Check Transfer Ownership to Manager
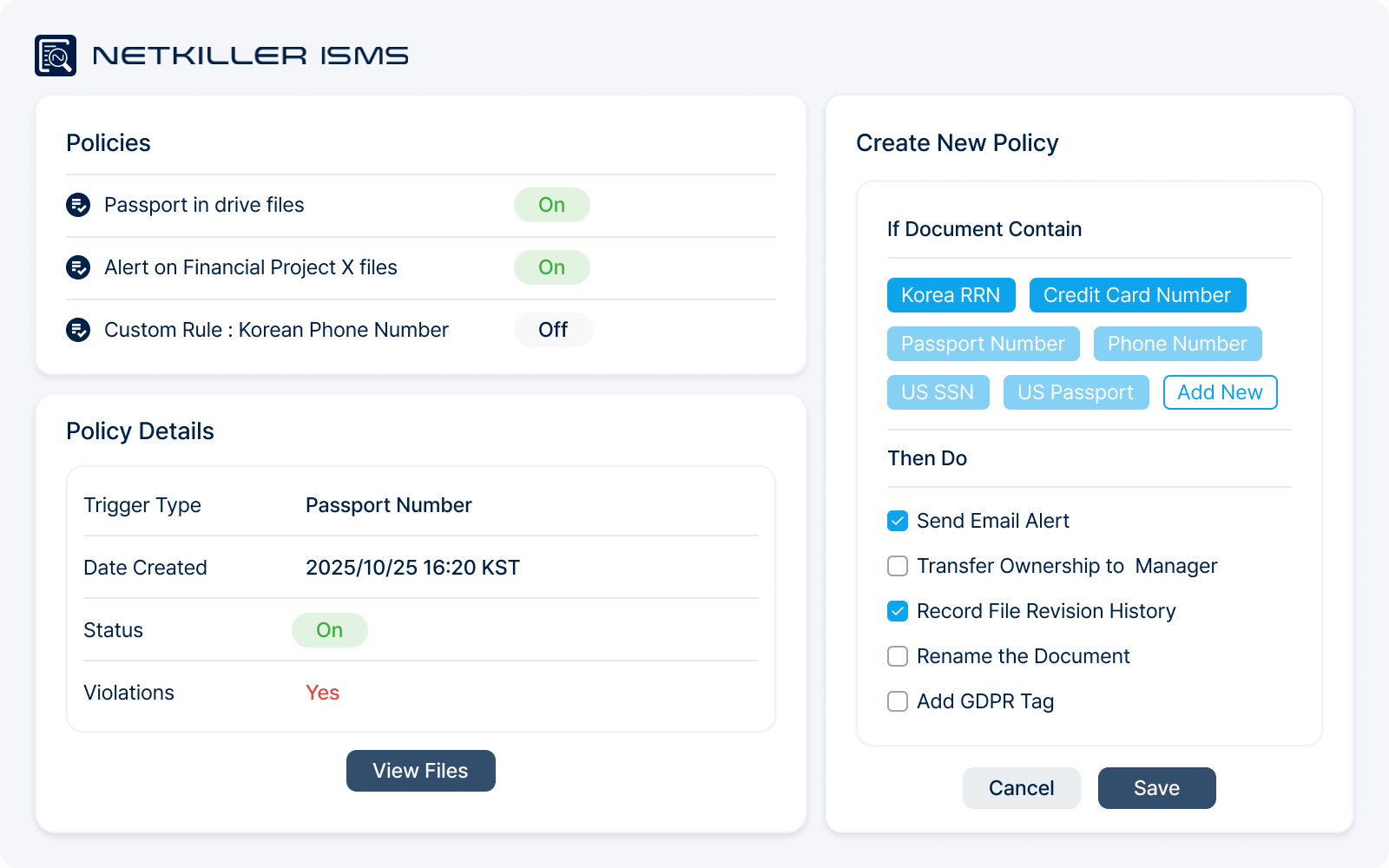1389x868 pixels. click(x=898, y=566)
